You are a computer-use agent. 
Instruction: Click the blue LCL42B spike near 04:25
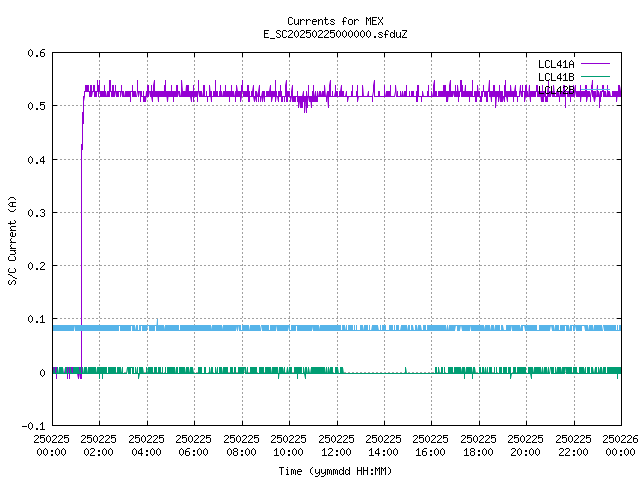coord(157,322)
